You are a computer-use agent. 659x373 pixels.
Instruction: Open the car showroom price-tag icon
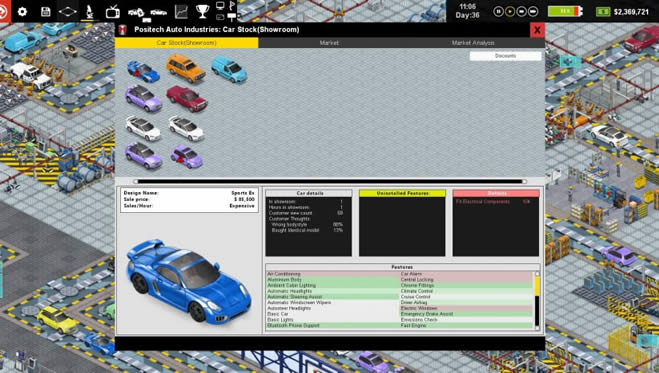point(137,13)
